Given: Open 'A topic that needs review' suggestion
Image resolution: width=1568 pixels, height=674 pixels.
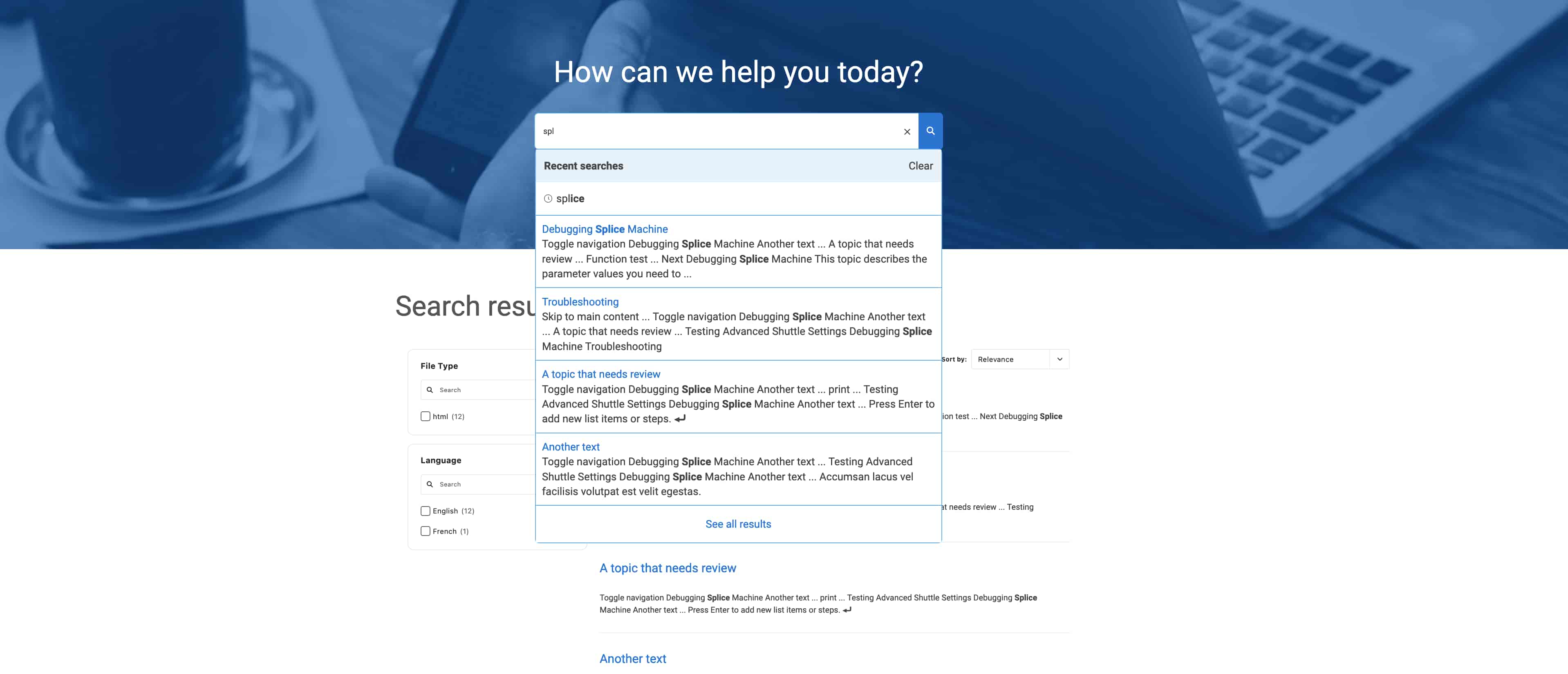Looking at the screenshot, I should [x=601, y=374].
